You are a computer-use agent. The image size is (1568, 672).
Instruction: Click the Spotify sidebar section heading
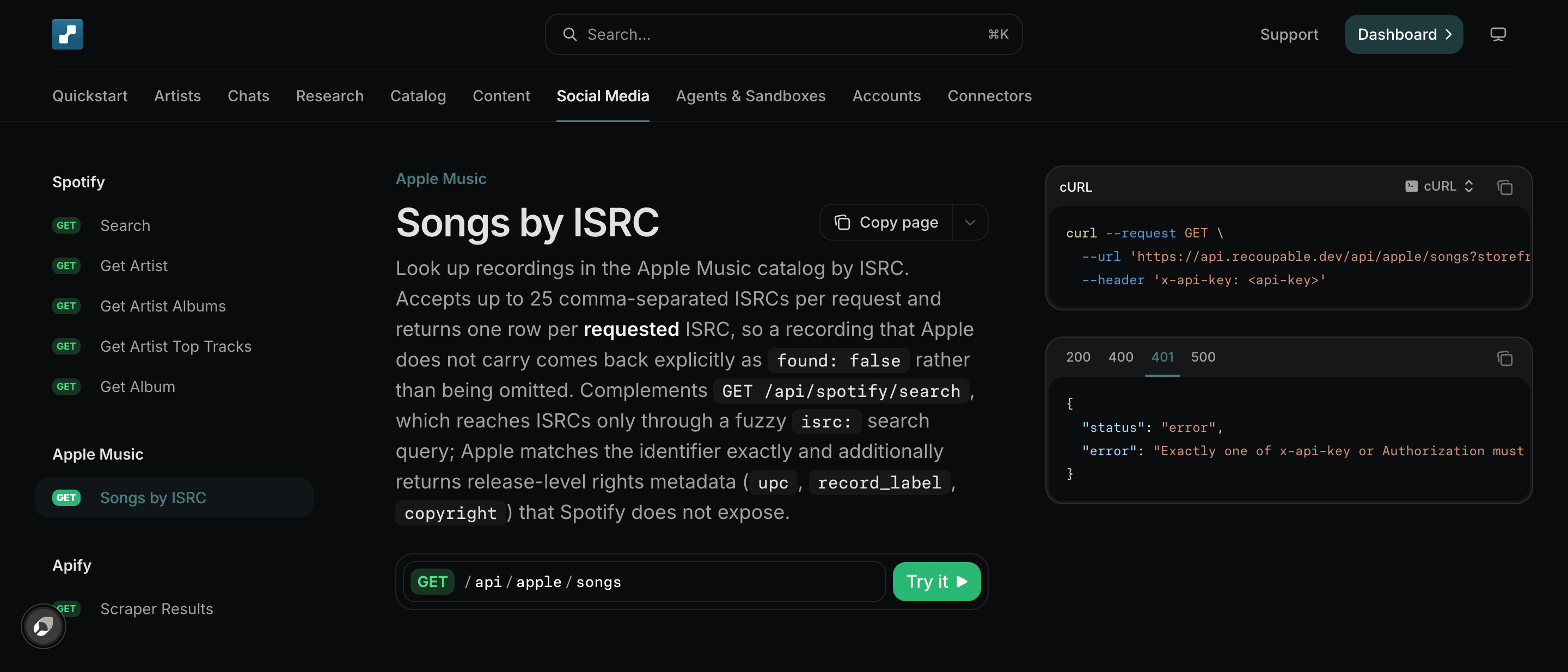pos(78,181)
